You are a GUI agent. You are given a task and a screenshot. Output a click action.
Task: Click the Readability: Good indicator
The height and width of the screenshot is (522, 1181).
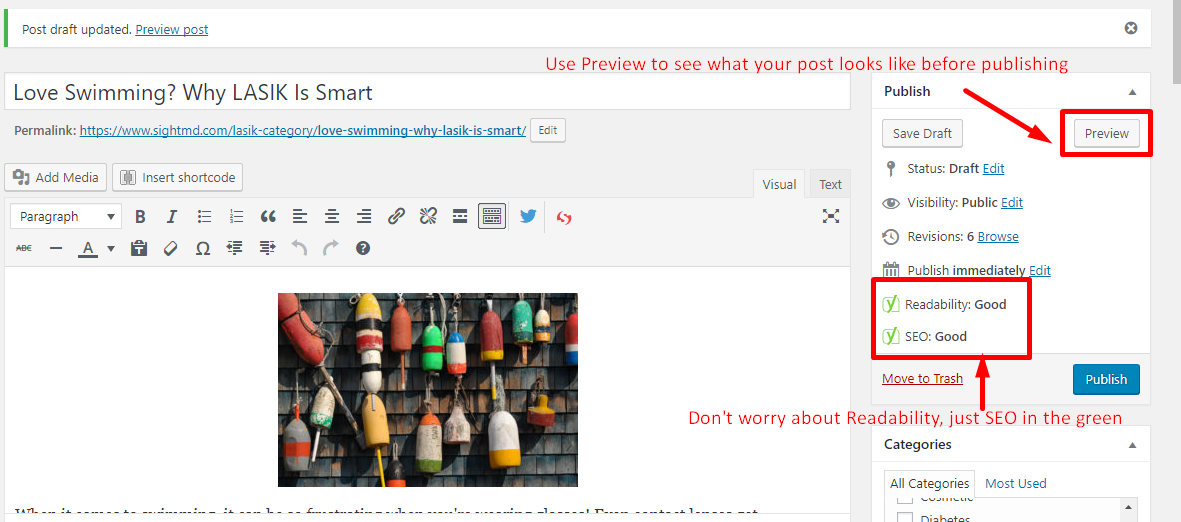tap(944, 304)
